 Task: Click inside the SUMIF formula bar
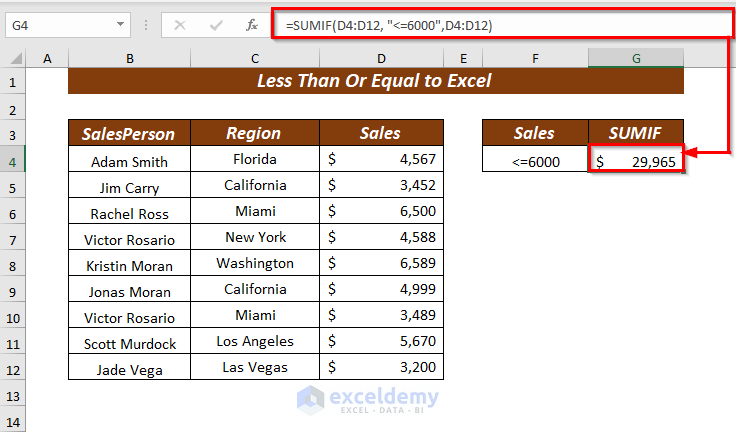coord(500,25)
